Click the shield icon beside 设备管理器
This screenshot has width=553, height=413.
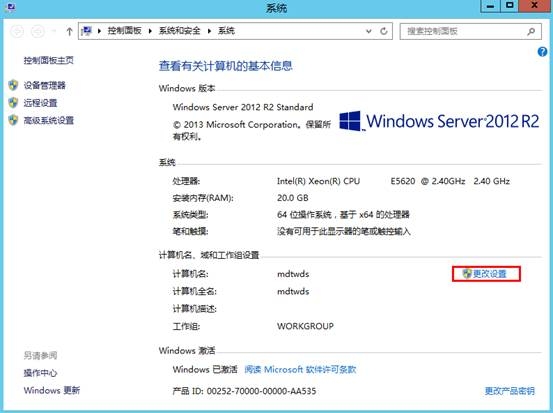click(13, 85)
